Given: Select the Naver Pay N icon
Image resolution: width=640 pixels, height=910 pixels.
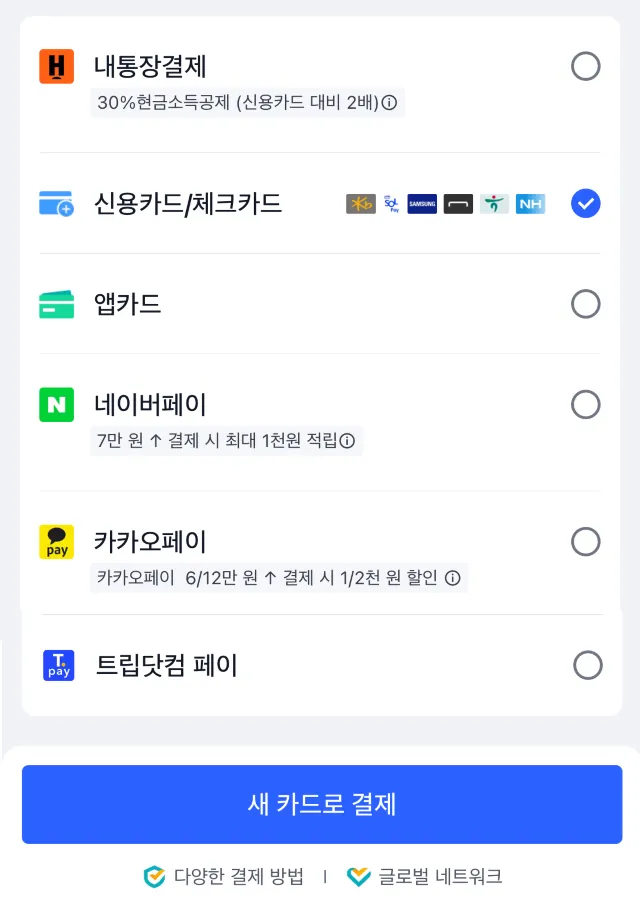Looking at the screenshot, I should 55,404.
